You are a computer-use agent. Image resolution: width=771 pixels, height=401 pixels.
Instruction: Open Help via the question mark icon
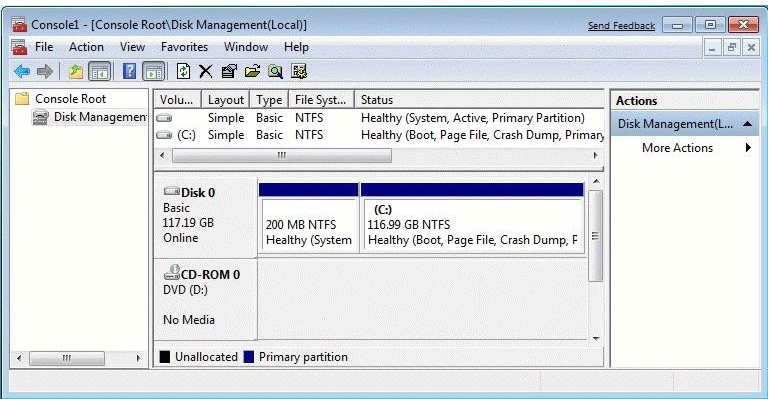(x=129, y=72)
